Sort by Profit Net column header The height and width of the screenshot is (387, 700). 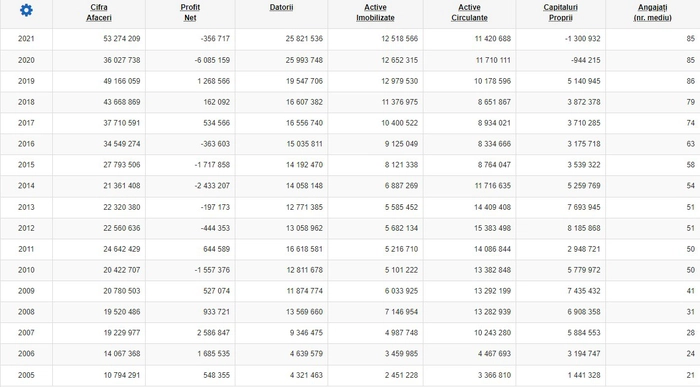[x=190, y=12]
